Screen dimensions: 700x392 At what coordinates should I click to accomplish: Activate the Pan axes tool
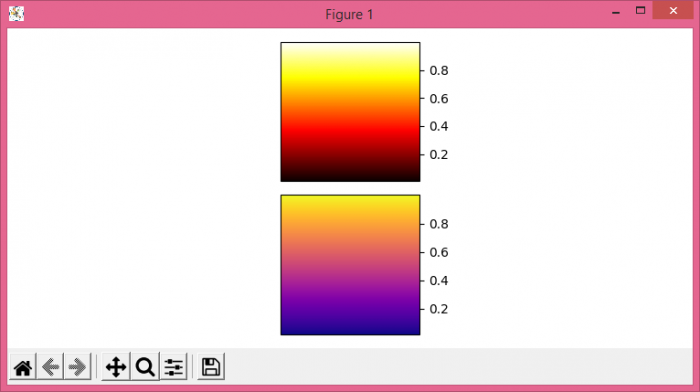(x=116, y=367)
